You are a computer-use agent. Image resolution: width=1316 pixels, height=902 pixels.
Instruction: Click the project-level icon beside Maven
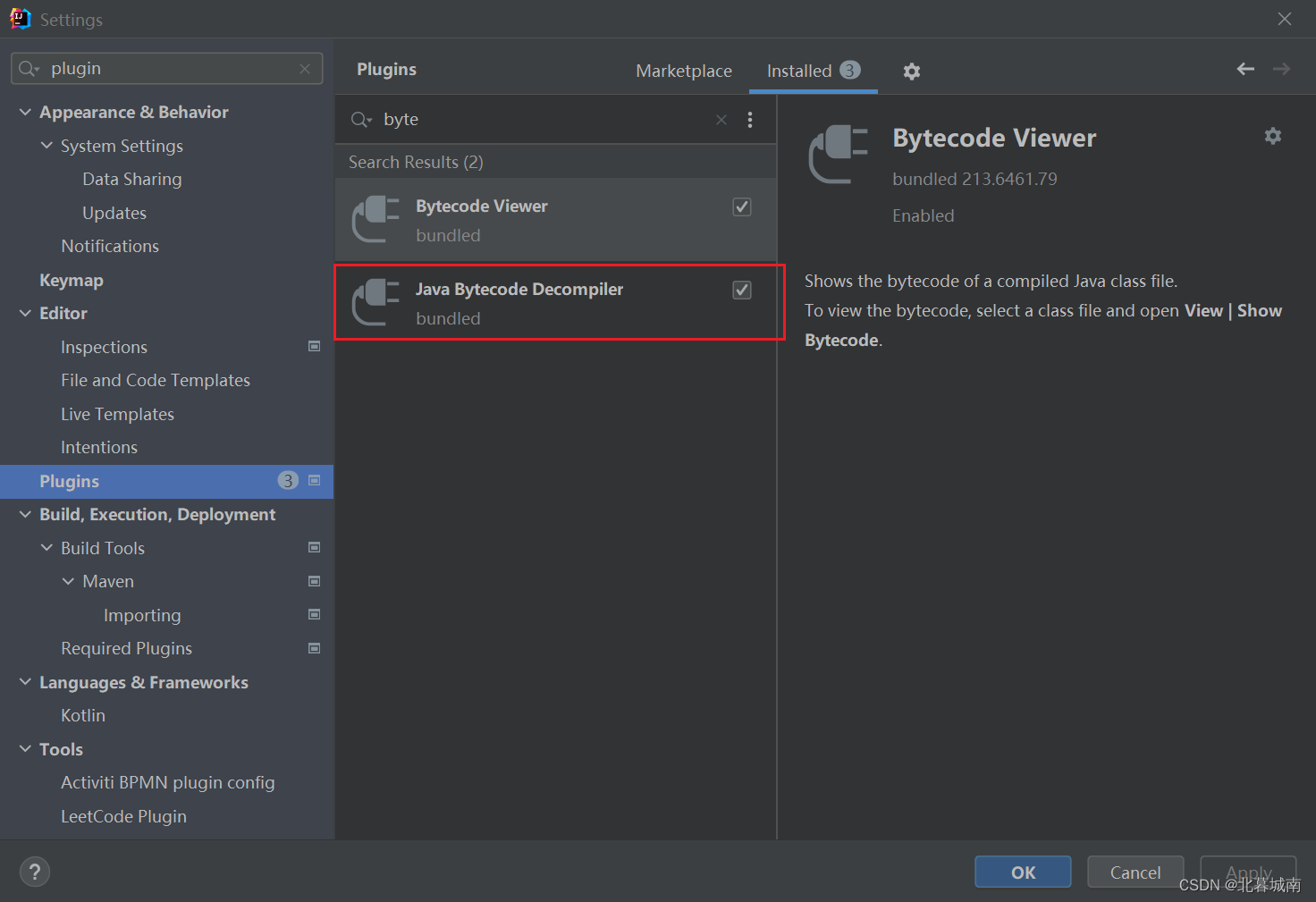pyautogui.click(x=314, y=581)
